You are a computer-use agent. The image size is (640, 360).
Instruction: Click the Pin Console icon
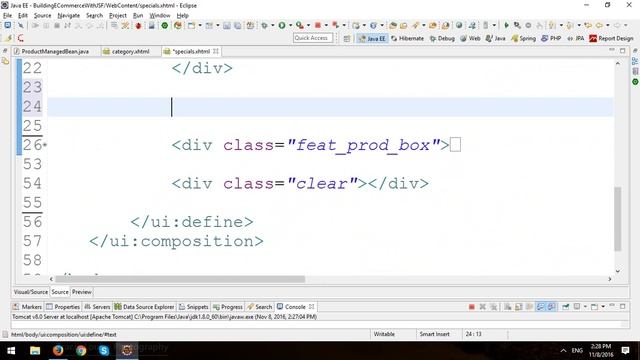pyautogui.click(x=566, y=307)
